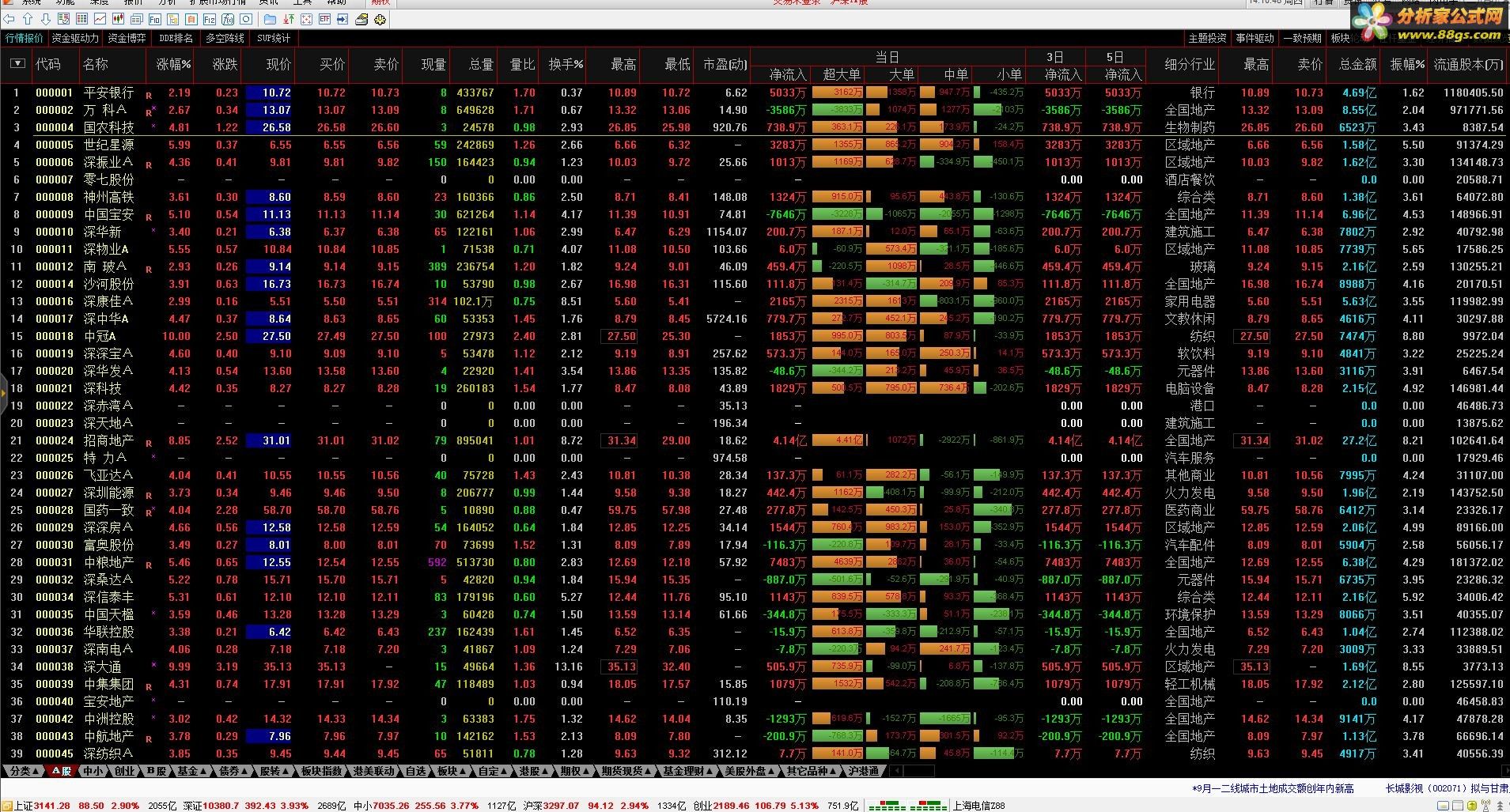Open the 事件驱动 tab
The height and width of the screenshot is (812, 1510).
click(x=1255, y=38)
